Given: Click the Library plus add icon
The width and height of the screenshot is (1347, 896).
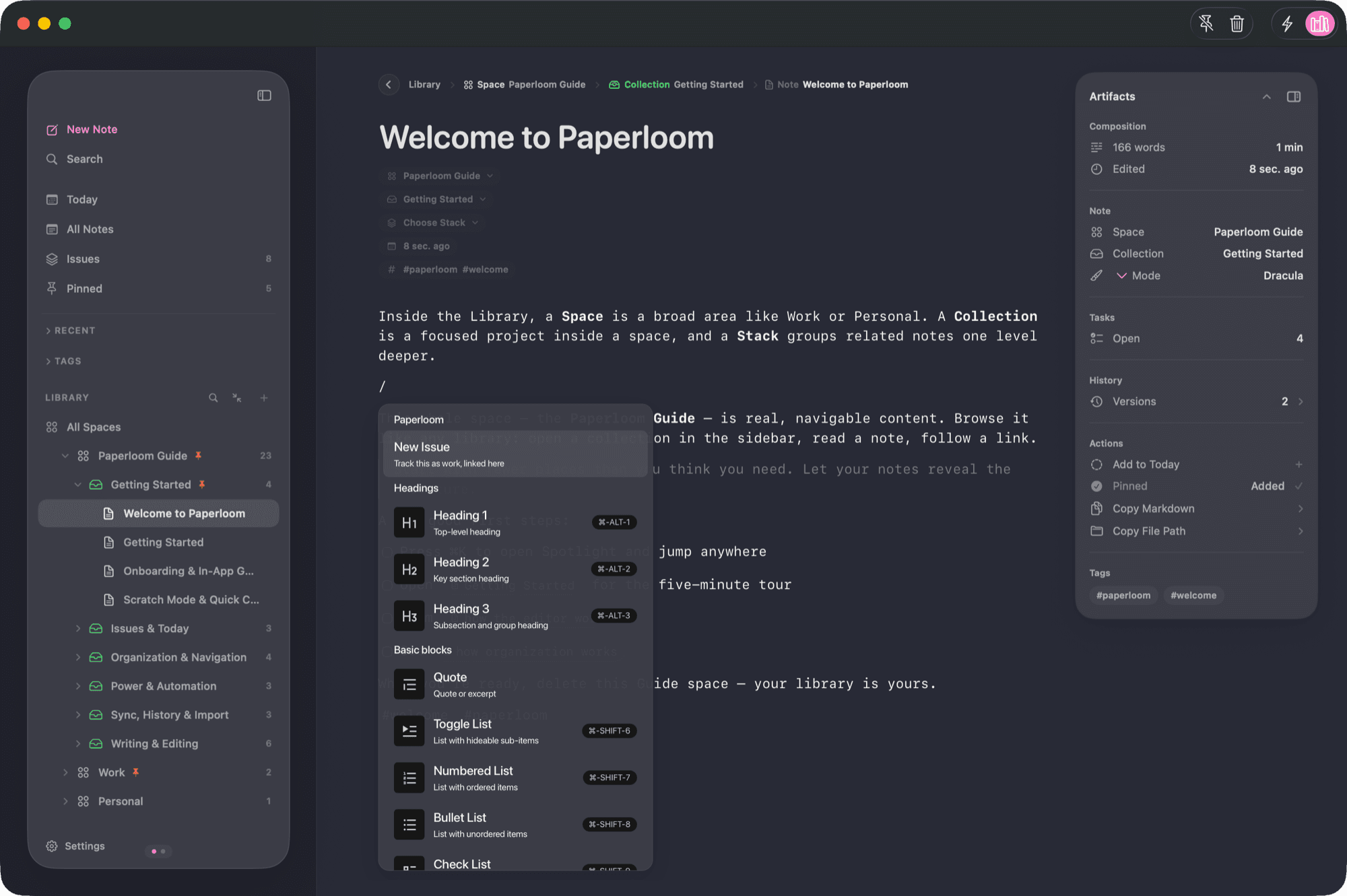Looking at the screenshot, I should click(x=264, y=398).
